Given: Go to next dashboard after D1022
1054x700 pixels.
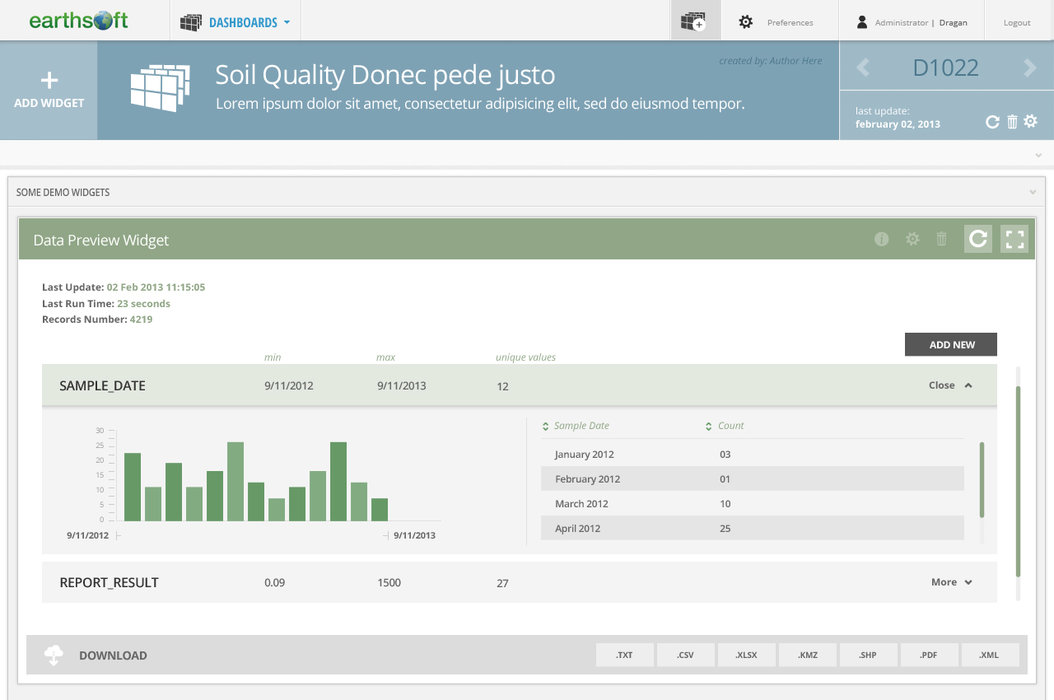Looking at the screenshot, I should pos(1029,68).
